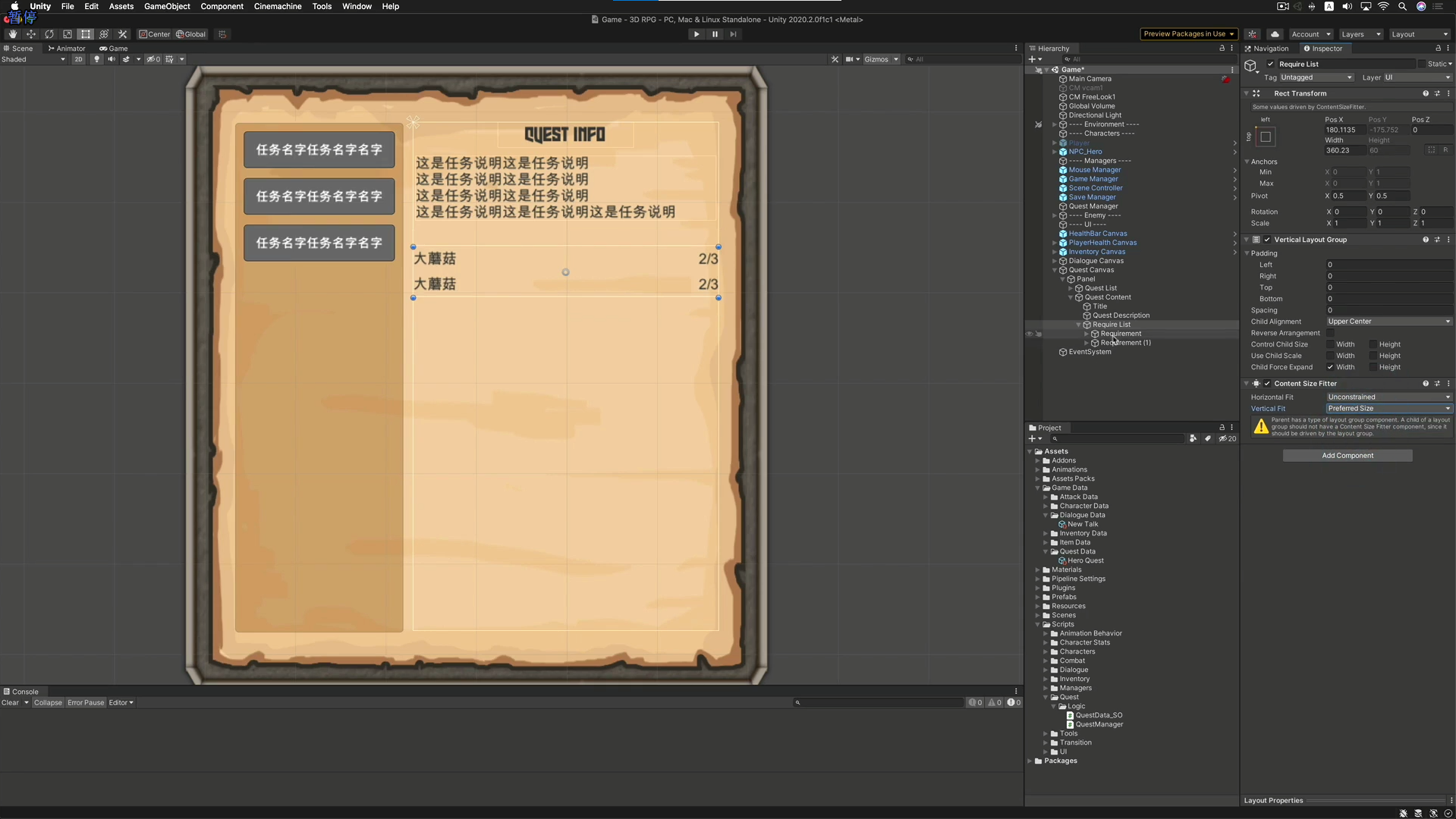Pause game playback
The width and height of the screenshot is (1456, 819).
[x=714, y=34]
